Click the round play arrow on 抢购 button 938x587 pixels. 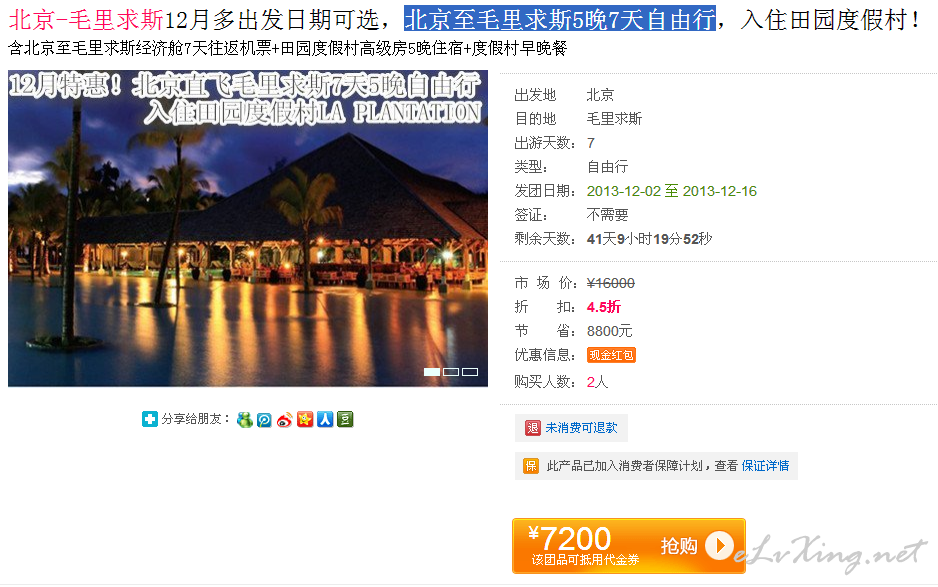point(719,546)
